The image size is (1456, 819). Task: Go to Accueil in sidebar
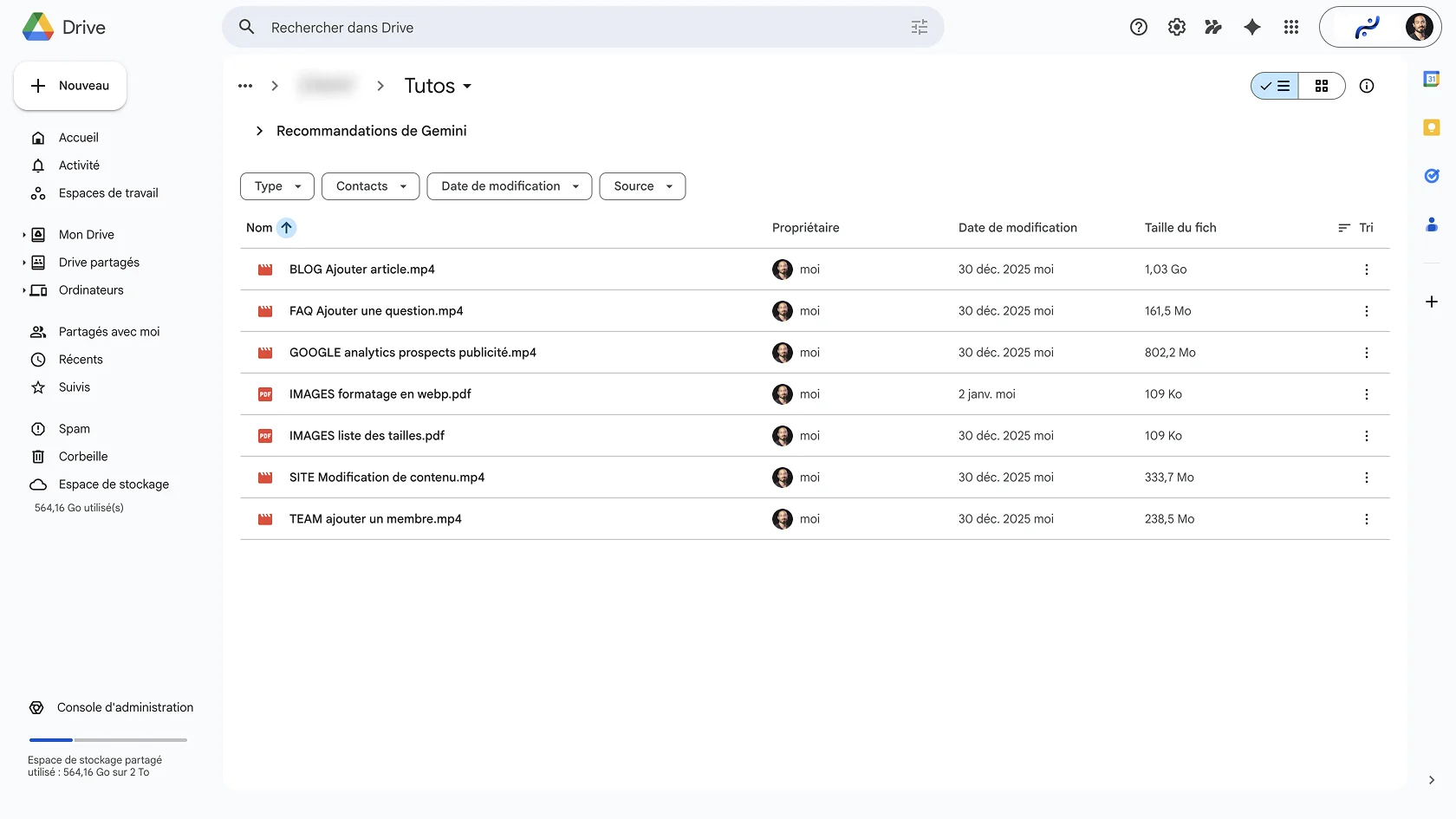click(x=79, y=138)
